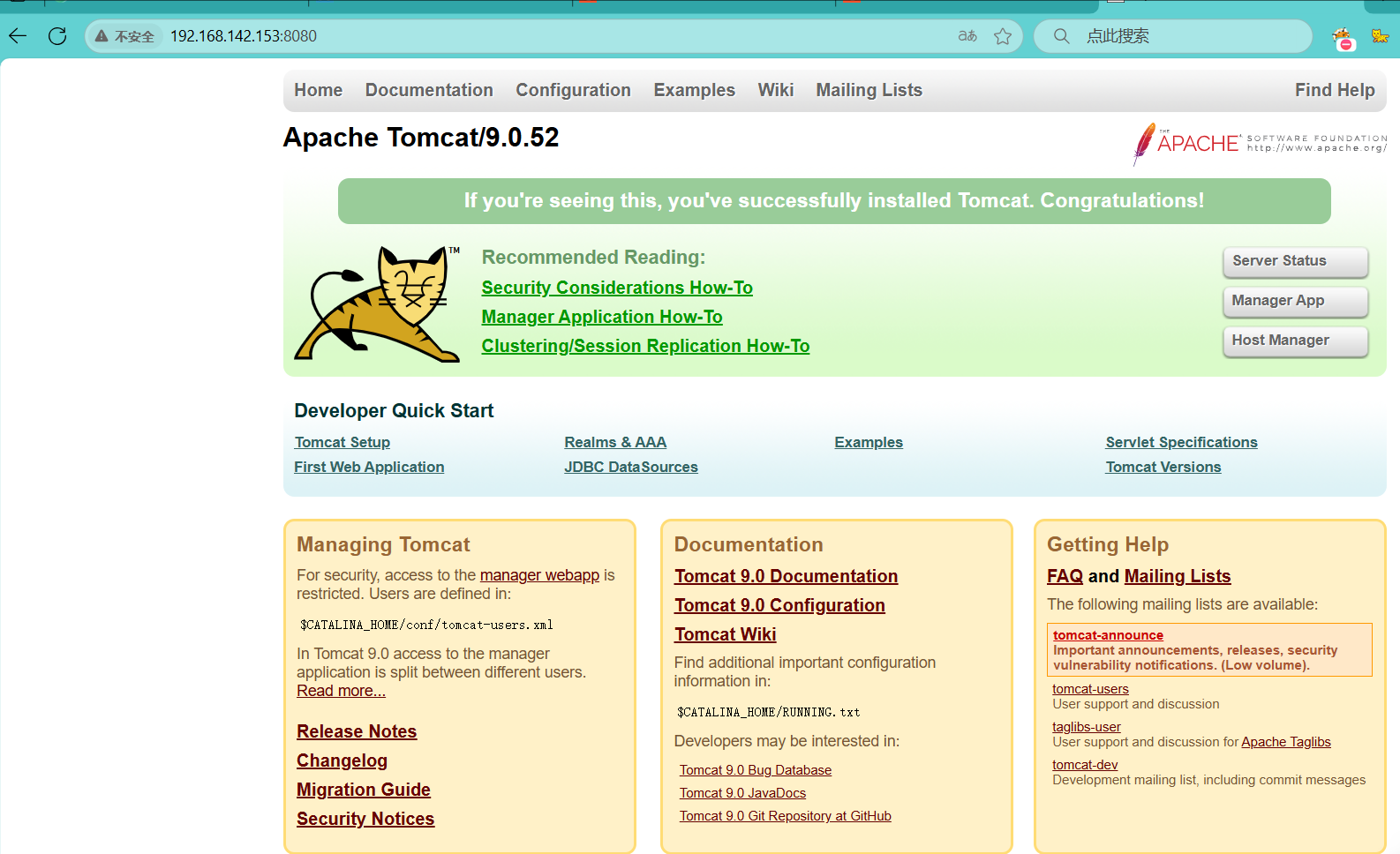This screenshot has height=854, width=1400.
Task: Open Configuration in the navigation bar
Action: [x=573, y=90]
